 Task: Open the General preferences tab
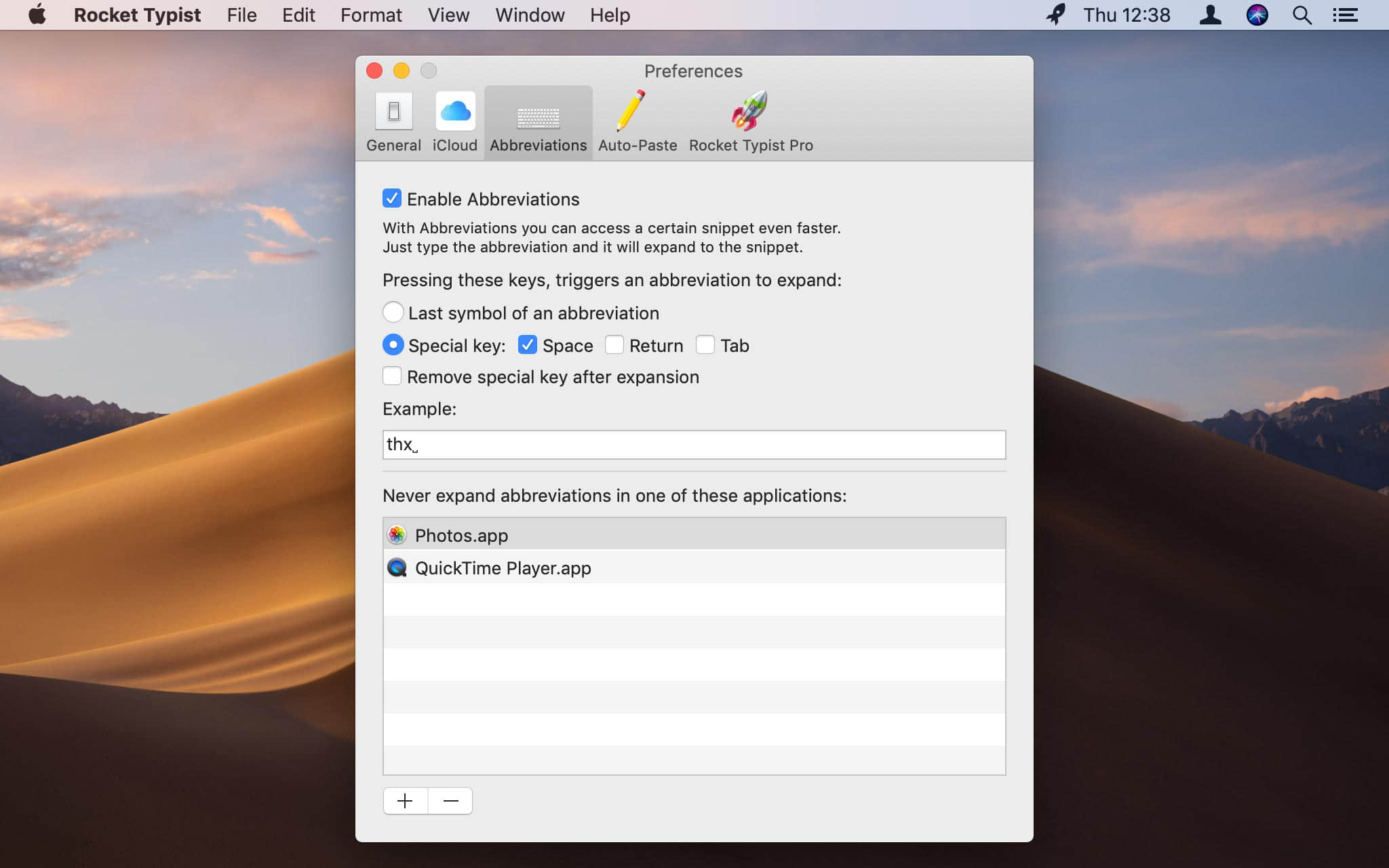[x=393, y=123]
